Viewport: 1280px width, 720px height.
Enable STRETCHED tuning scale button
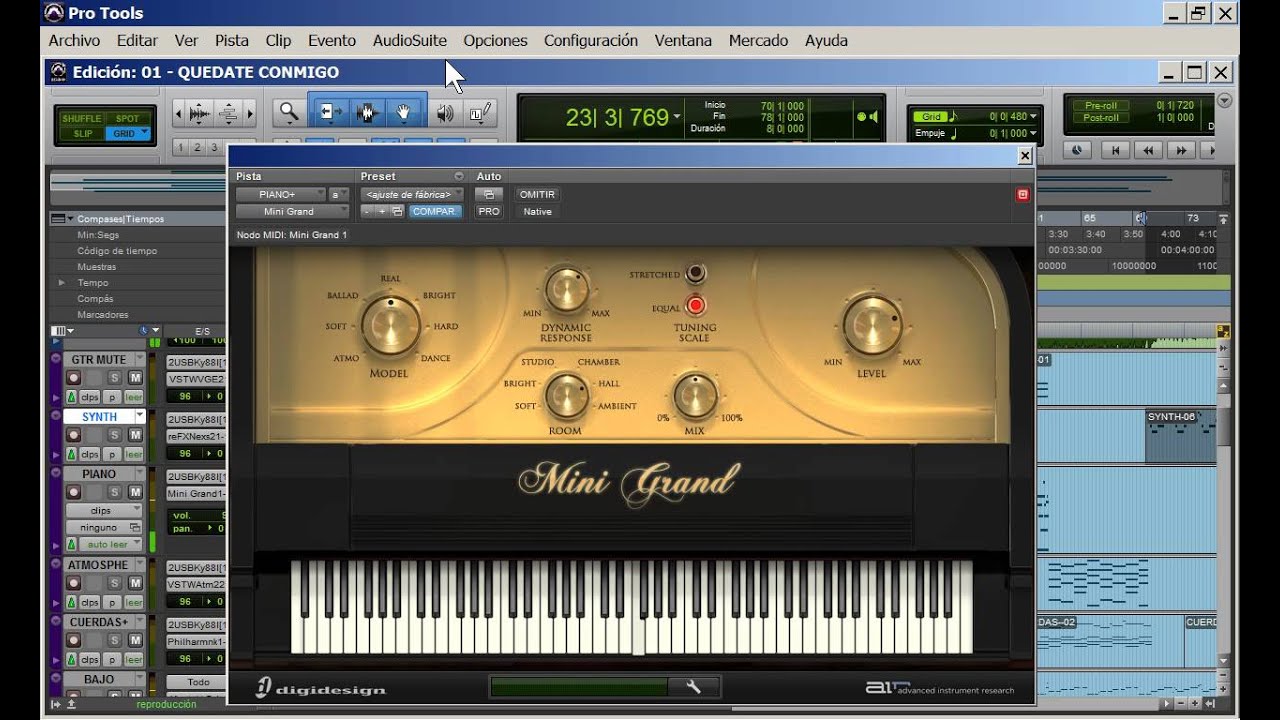(x=695, y=273)
